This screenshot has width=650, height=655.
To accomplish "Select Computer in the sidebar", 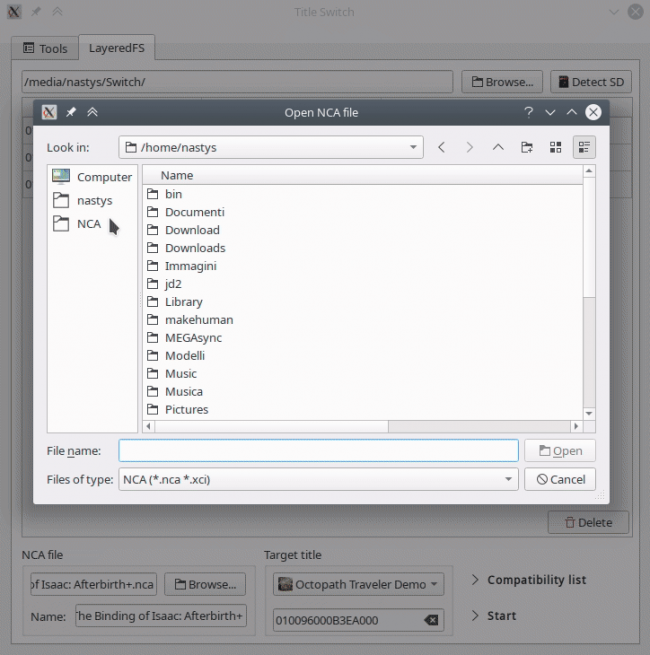I will [92, 177].
